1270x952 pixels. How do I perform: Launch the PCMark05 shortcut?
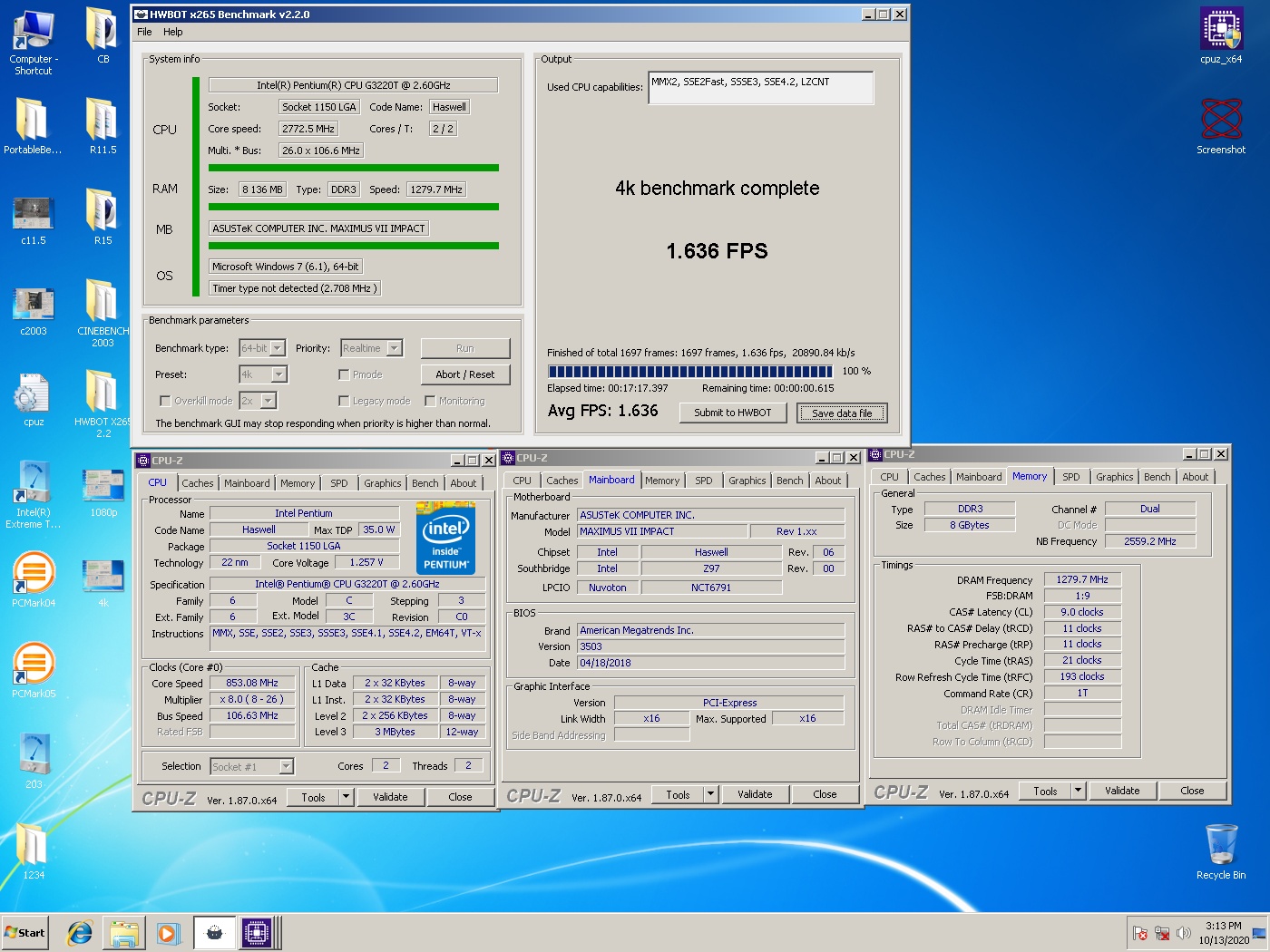pos(33,671)
